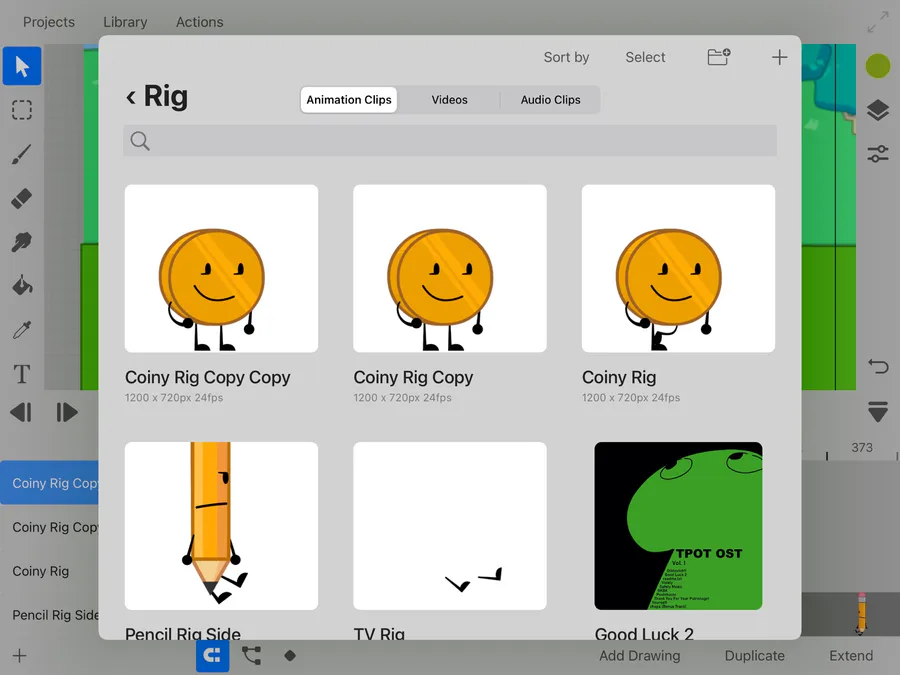Open the olive green color swatch
Screen dimensions: 900x675
tap(878, 66)
